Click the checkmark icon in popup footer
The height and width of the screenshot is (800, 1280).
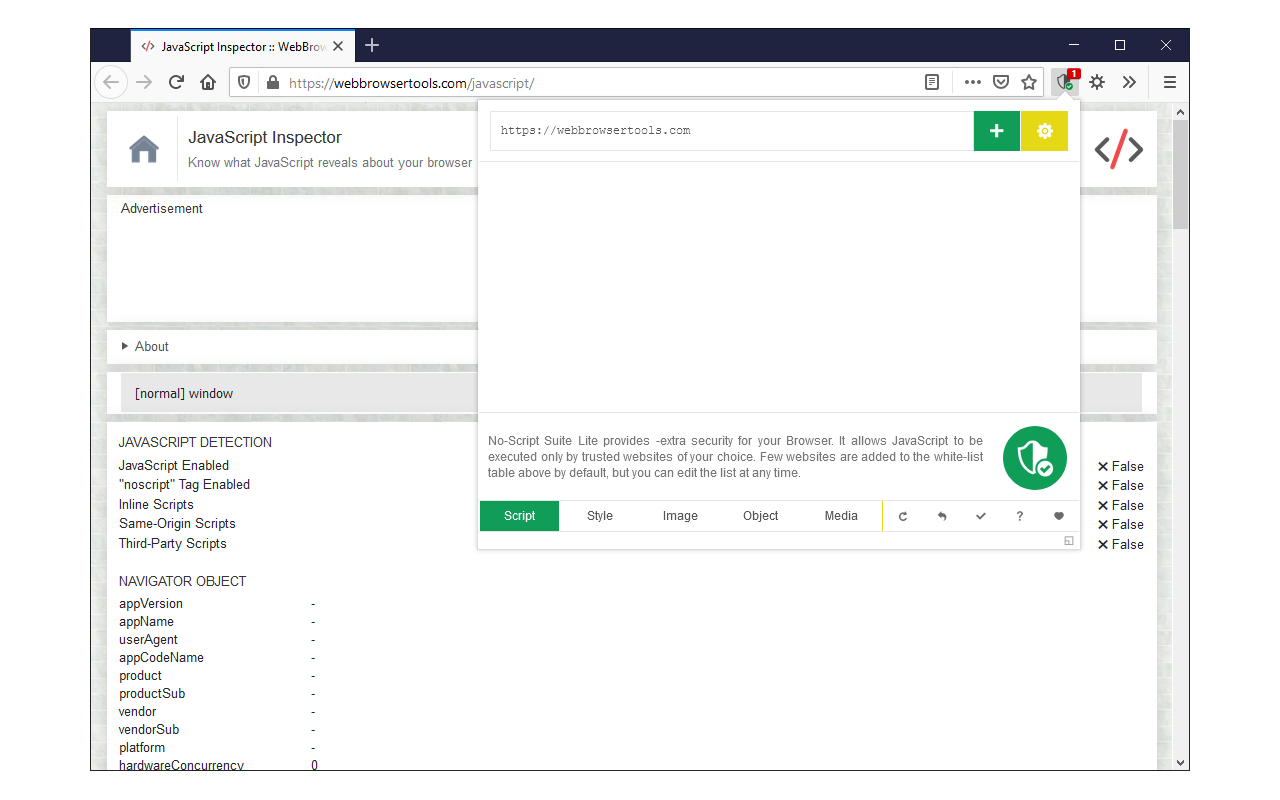[981, 516]
